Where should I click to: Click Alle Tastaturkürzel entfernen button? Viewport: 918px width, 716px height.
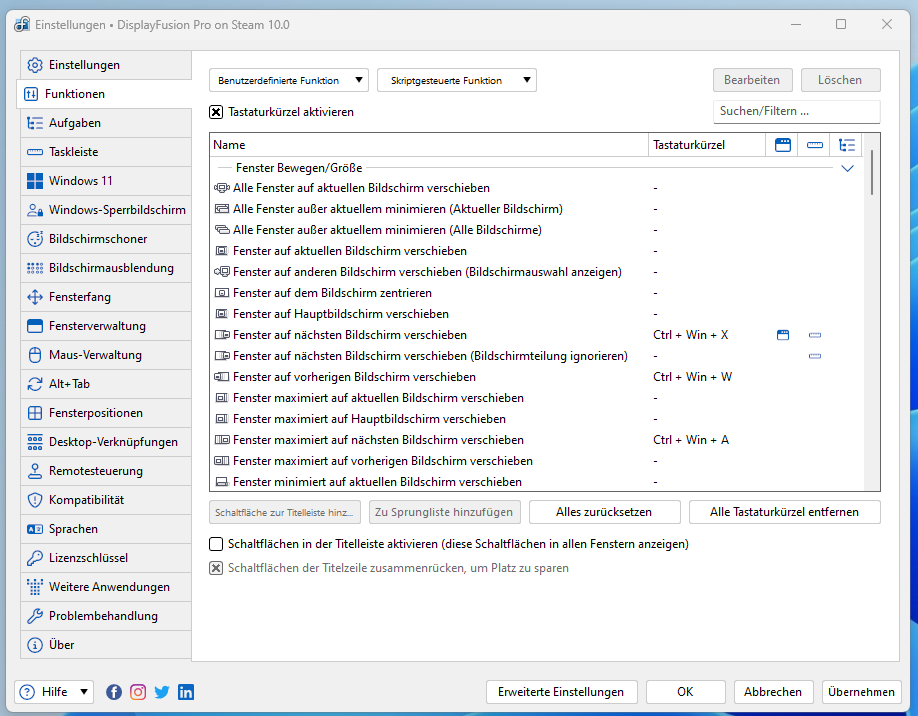[785, 512]
